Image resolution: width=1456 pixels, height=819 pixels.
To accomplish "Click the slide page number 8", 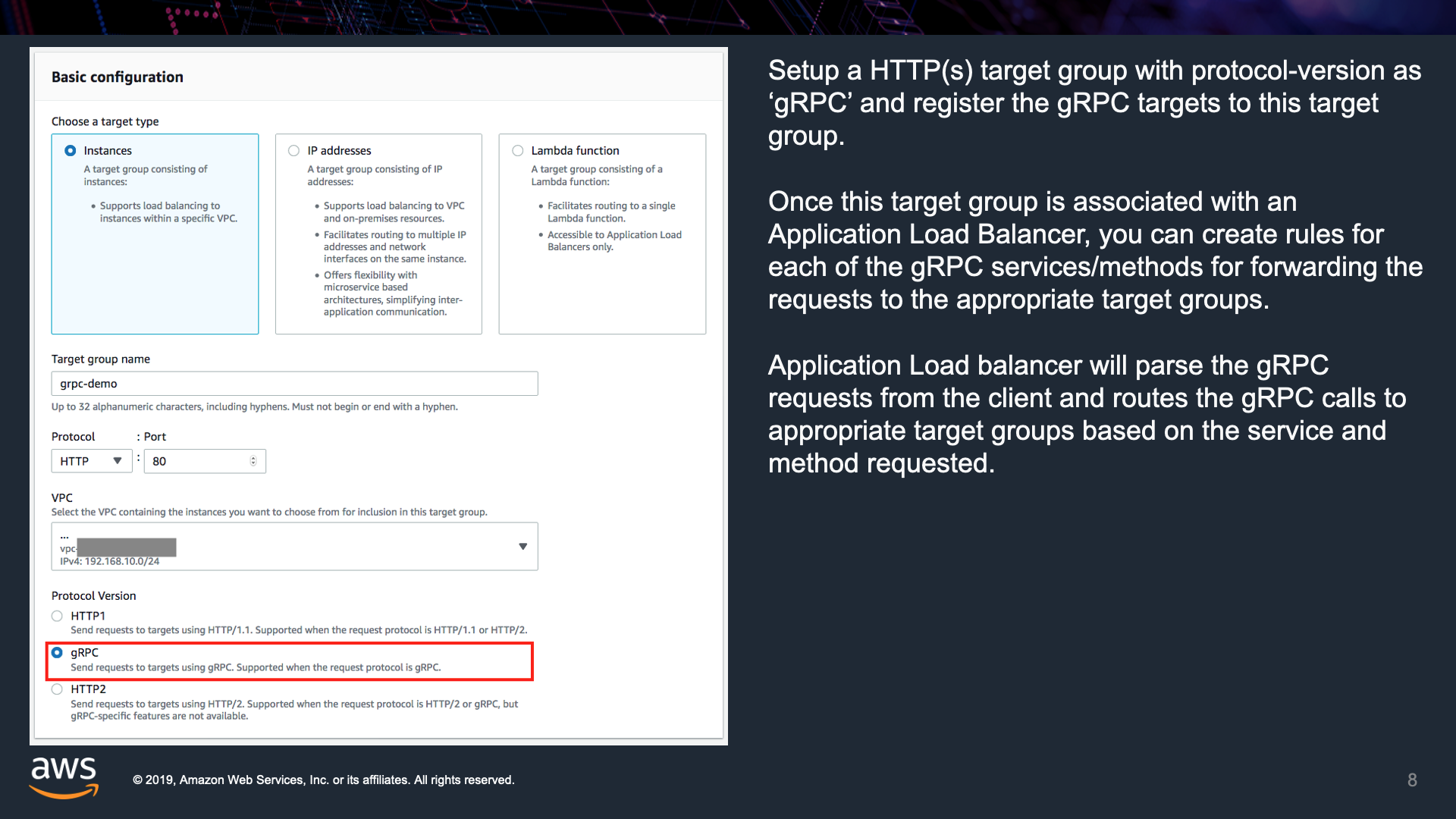I will coord(1412,780).
